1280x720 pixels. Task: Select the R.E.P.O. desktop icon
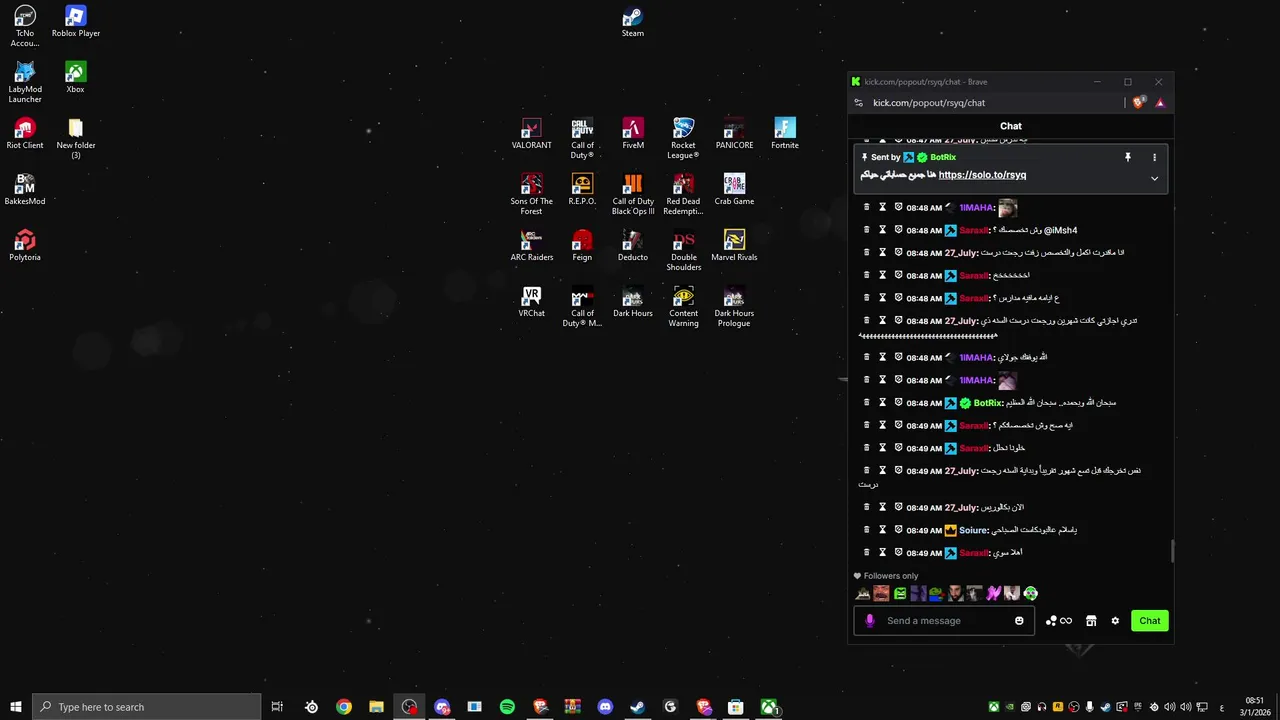point(582,190)
